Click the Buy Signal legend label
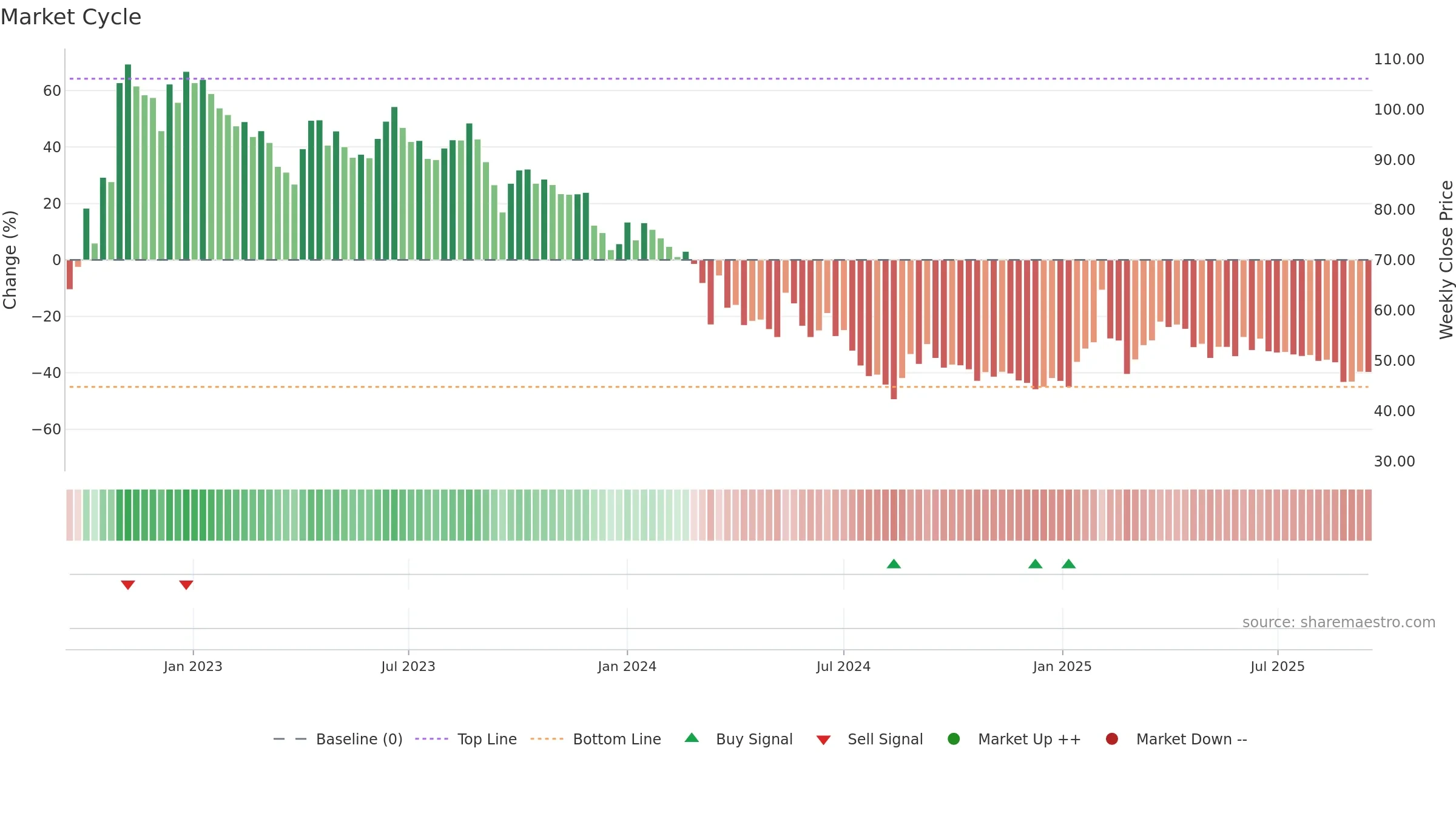This screenshot has width=1456, height=819. coord(754,739)
